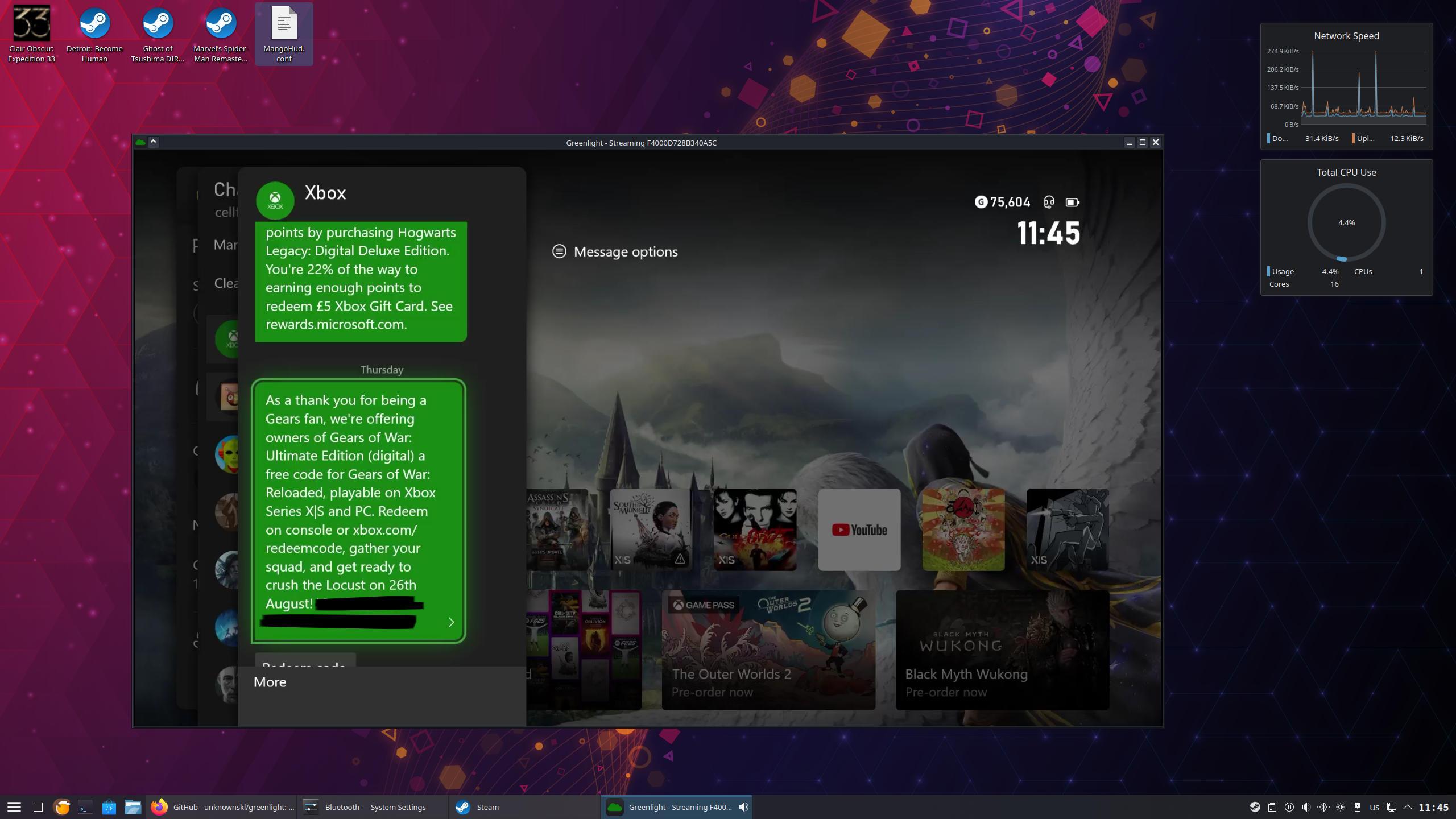Click the 'us' keyboard layout indicator

pyautogui.click(x=1375, y=807)
